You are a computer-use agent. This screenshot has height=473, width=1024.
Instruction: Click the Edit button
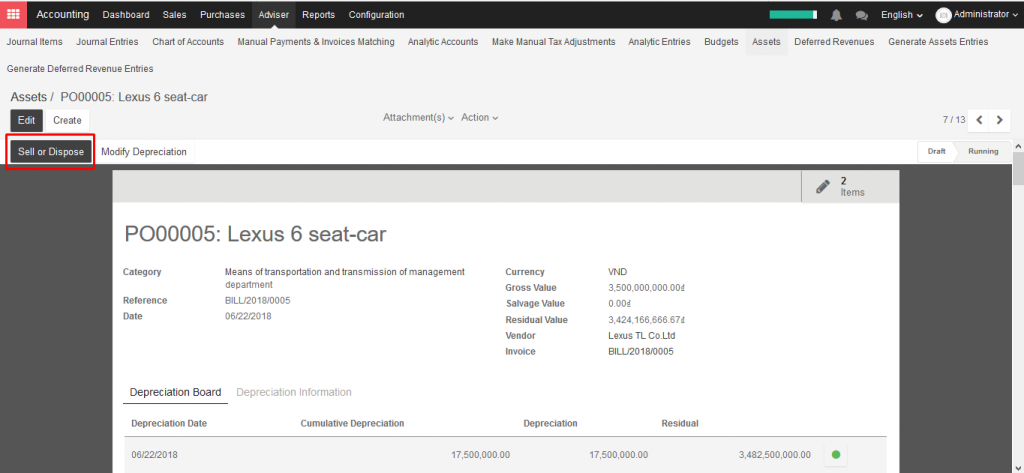(27, 120)
